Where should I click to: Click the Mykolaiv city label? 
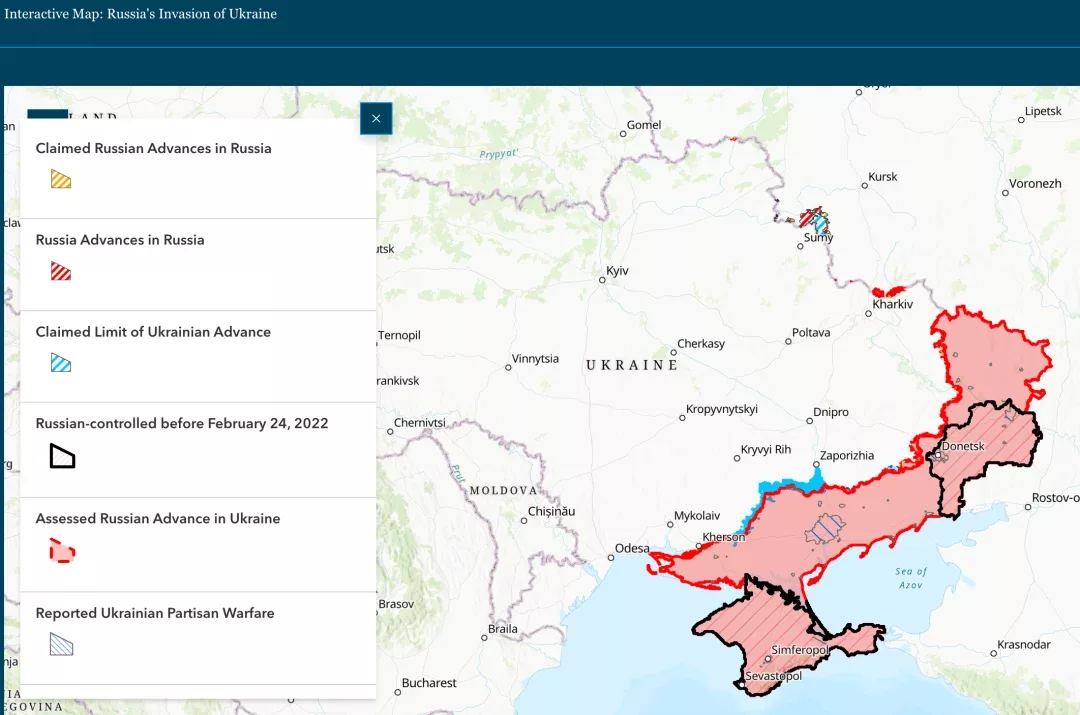tap(697, 515)
